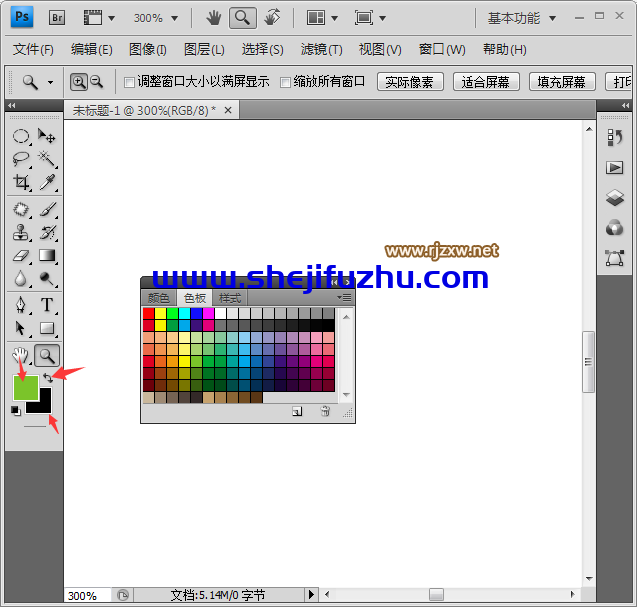Select the Lasso tool

tap(21, 159)
